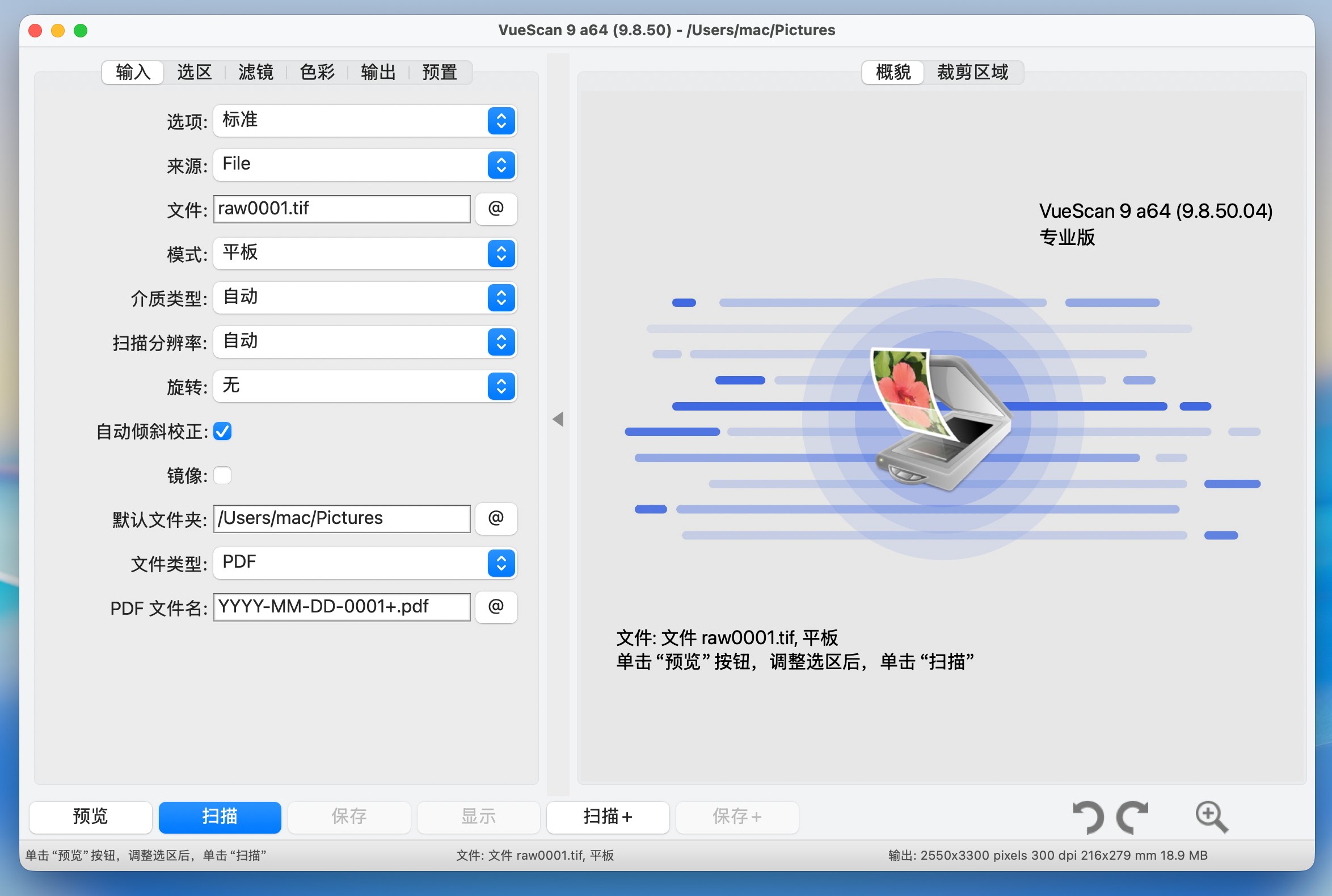Open the 旋转 dropdown showing 无
Screen dimensions: 1332x896
tap(365, 386)
